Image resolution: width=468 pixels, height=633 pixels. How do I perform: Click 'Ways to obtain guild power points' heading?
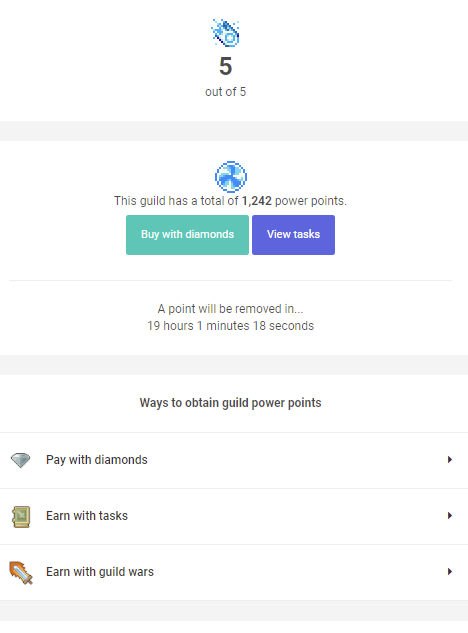pos(231,403)
